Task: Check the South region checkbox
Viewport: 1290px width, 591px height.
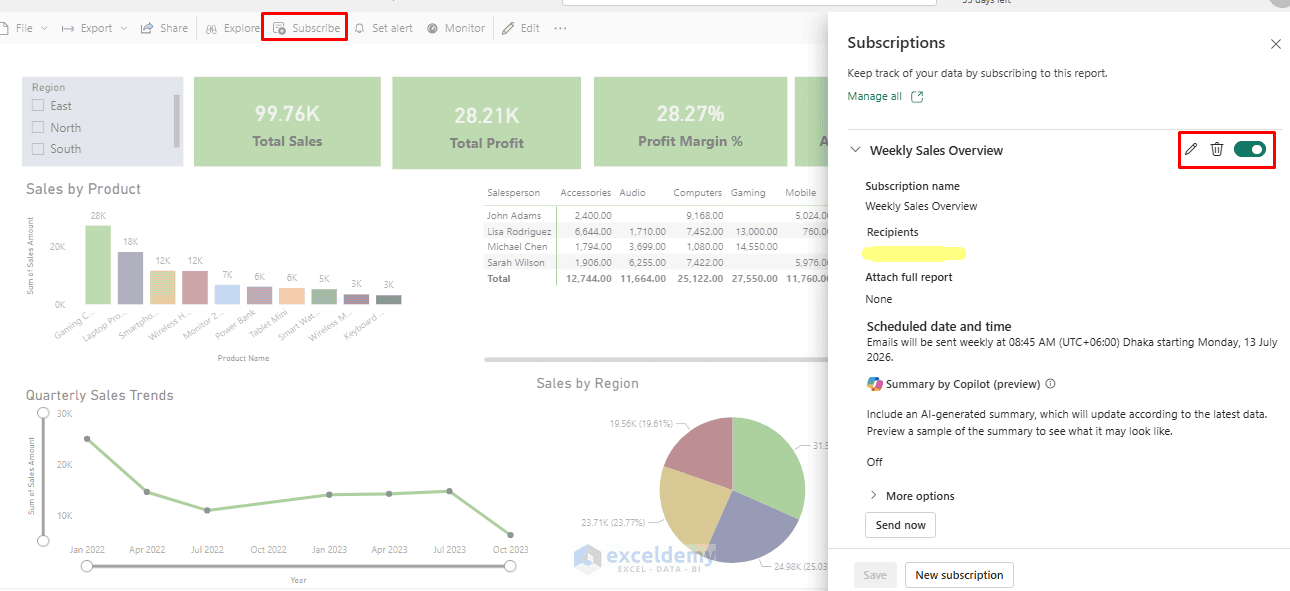Action: [x=38, y=149]
